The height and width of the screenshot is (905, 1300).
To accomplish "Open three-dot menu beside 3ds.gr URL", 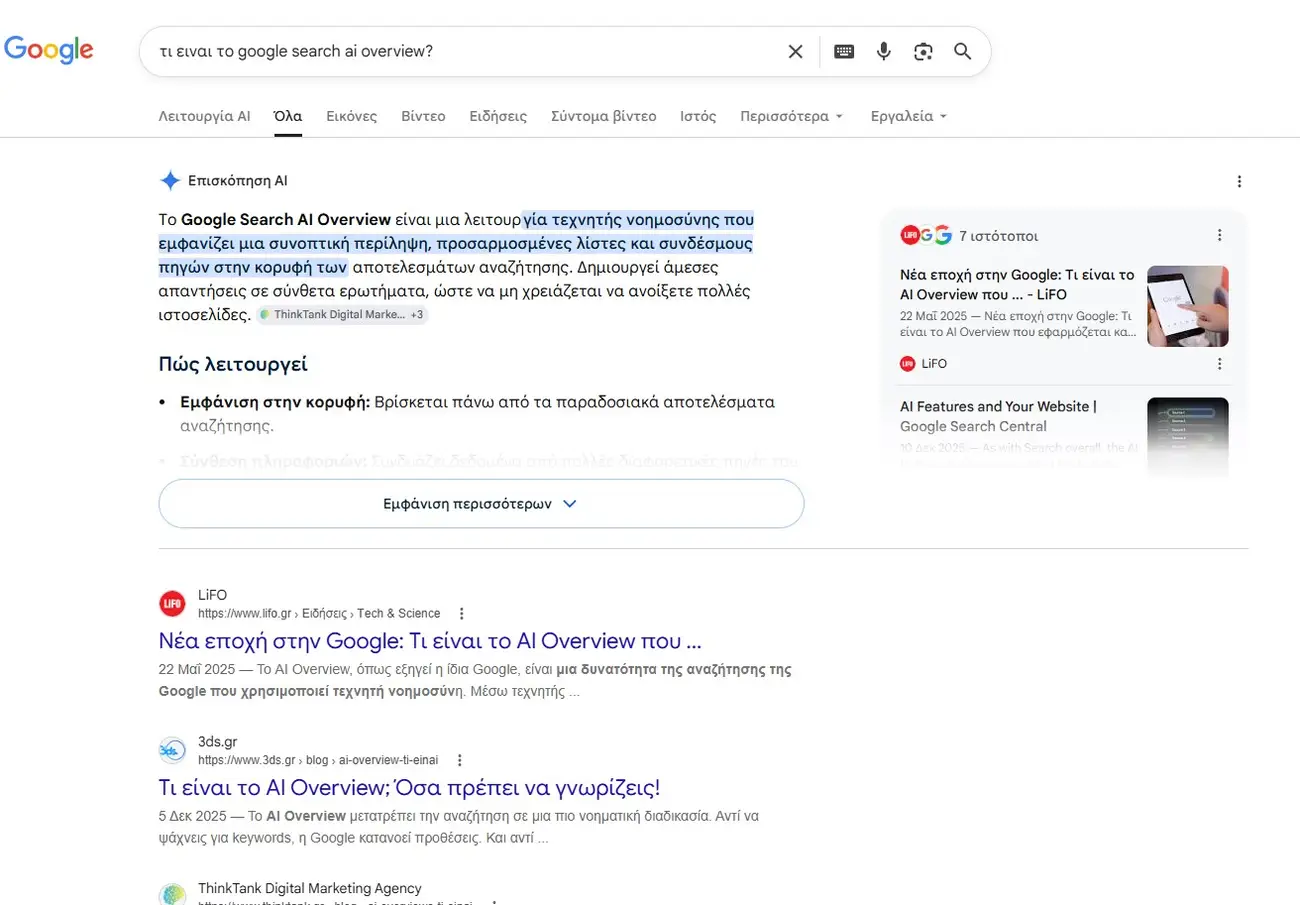I will pyautogui.click(x=459, y=761).
